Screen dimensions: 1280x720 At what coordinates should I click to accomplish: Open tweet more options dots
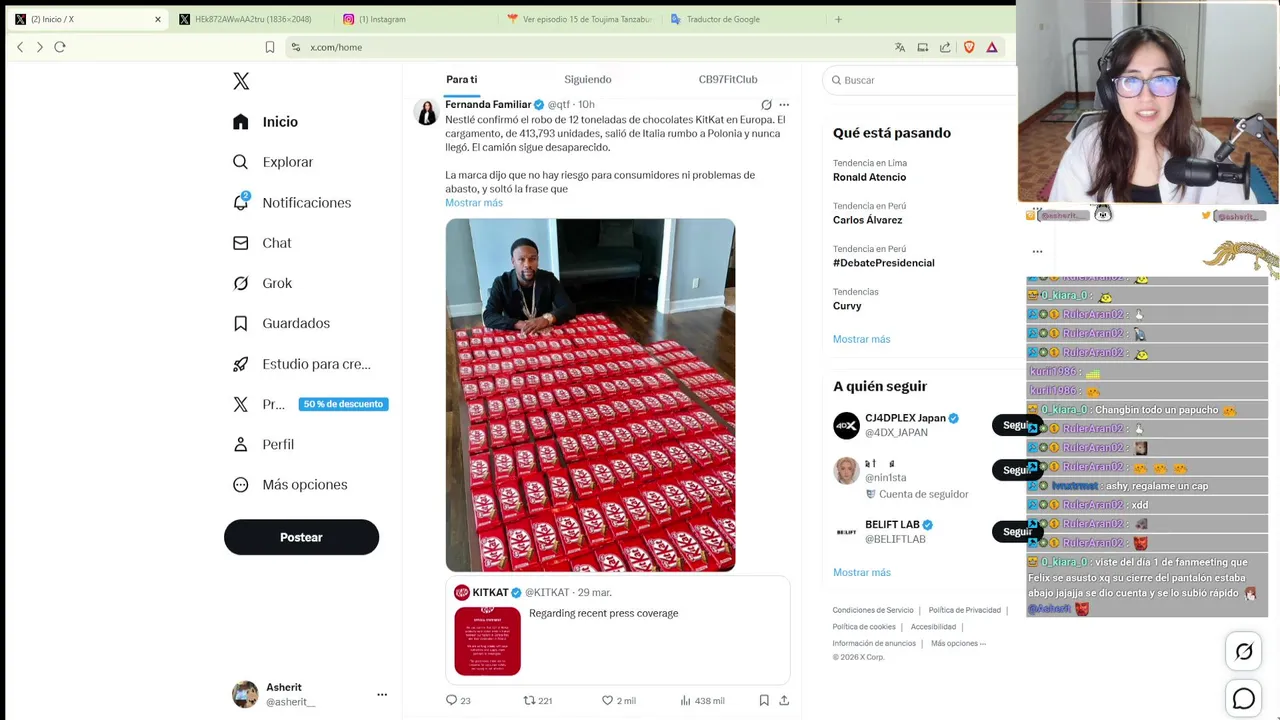point(784,104)
